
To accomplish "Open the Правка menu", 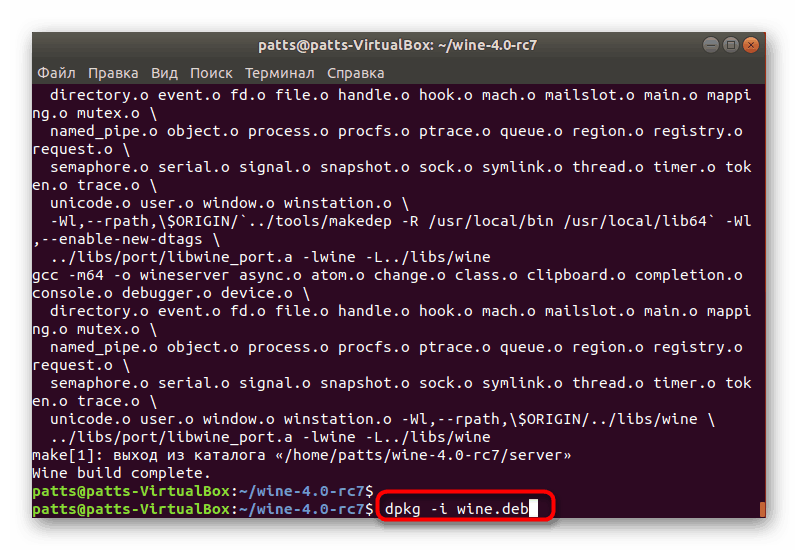I will pos(113,73).
